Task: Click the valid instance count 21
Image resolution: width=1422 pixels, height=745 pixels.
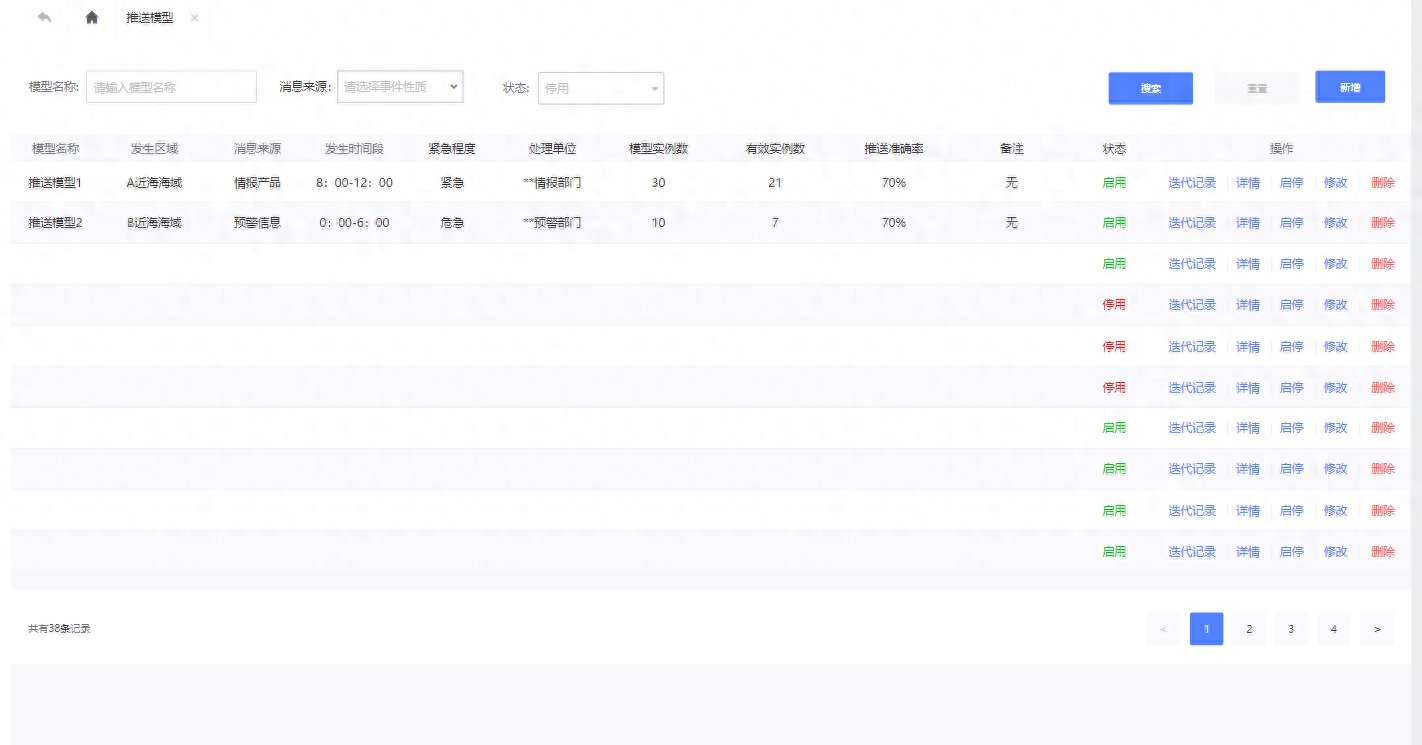Action: (x=775, y=183)
